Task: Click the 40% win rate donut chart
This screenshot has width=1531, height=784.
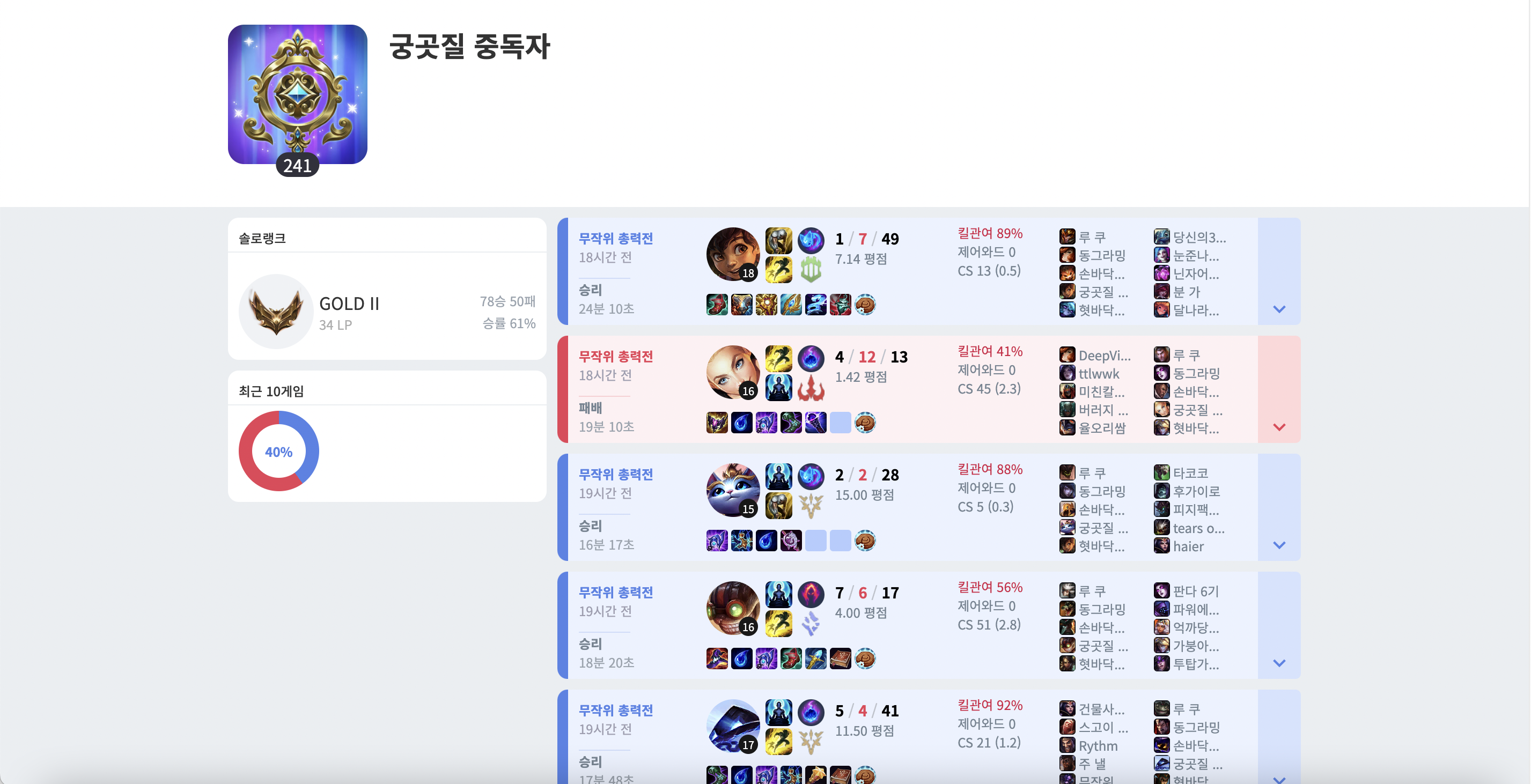Action: pos(279,452)
